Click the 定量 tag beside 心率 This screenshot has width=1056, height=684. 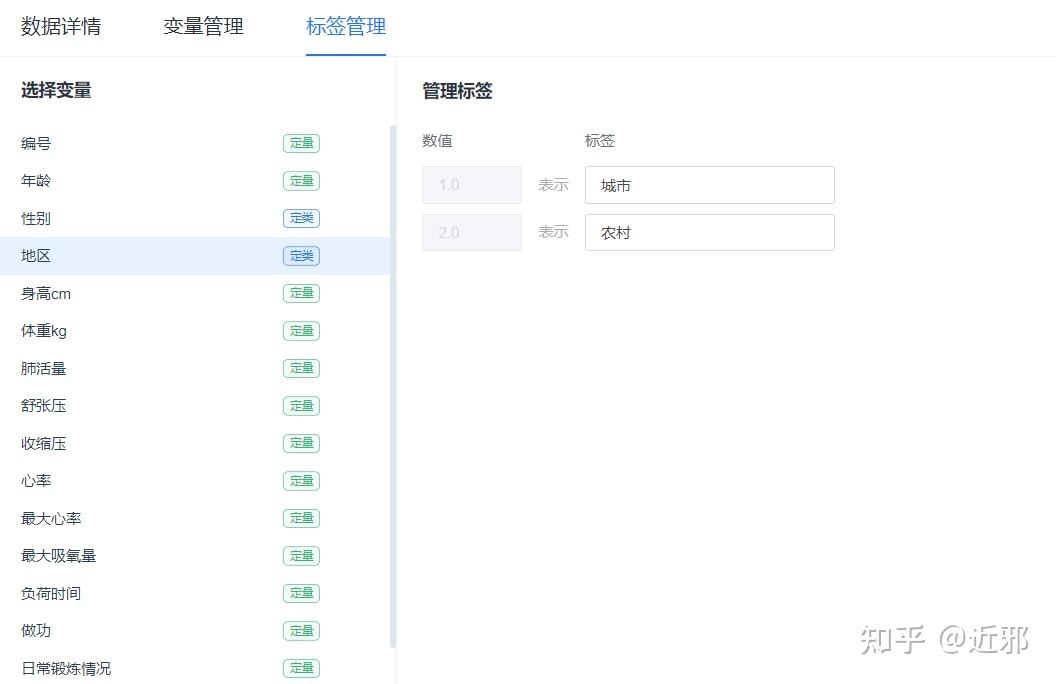coord(301,481)
